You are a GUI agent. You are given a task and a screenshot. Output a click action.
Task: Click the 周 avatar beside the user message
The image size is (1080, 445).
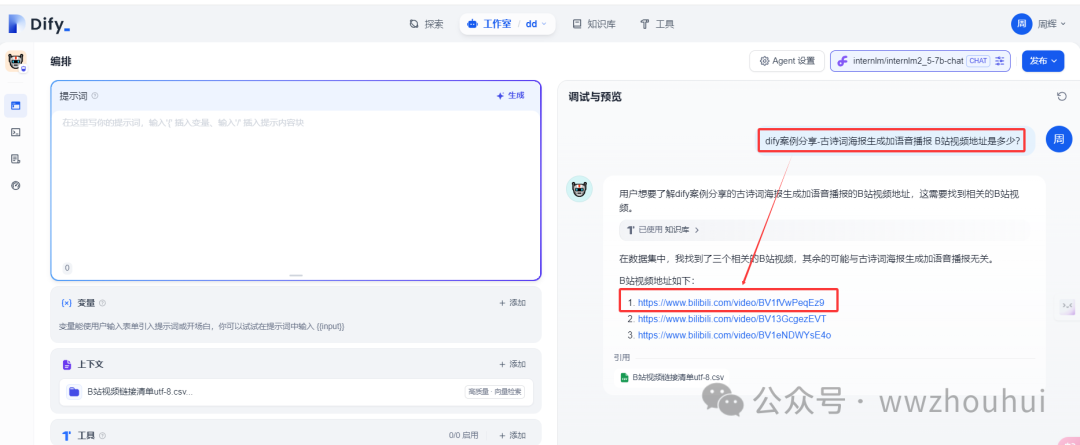click(x=1059, y=139)
